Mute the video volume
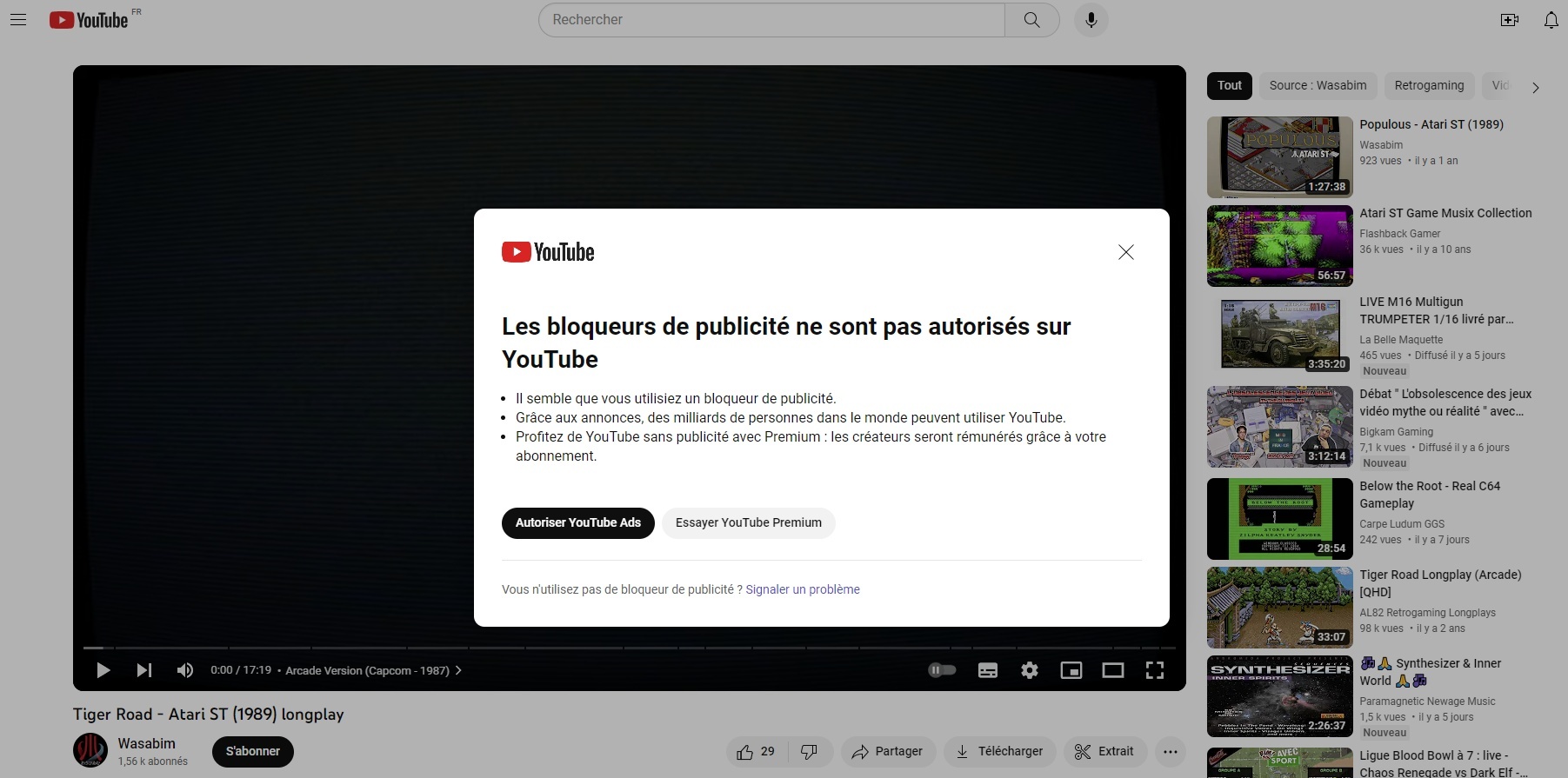The width and height of the screenshot is (1568, 778). click(x=185, y=670)
